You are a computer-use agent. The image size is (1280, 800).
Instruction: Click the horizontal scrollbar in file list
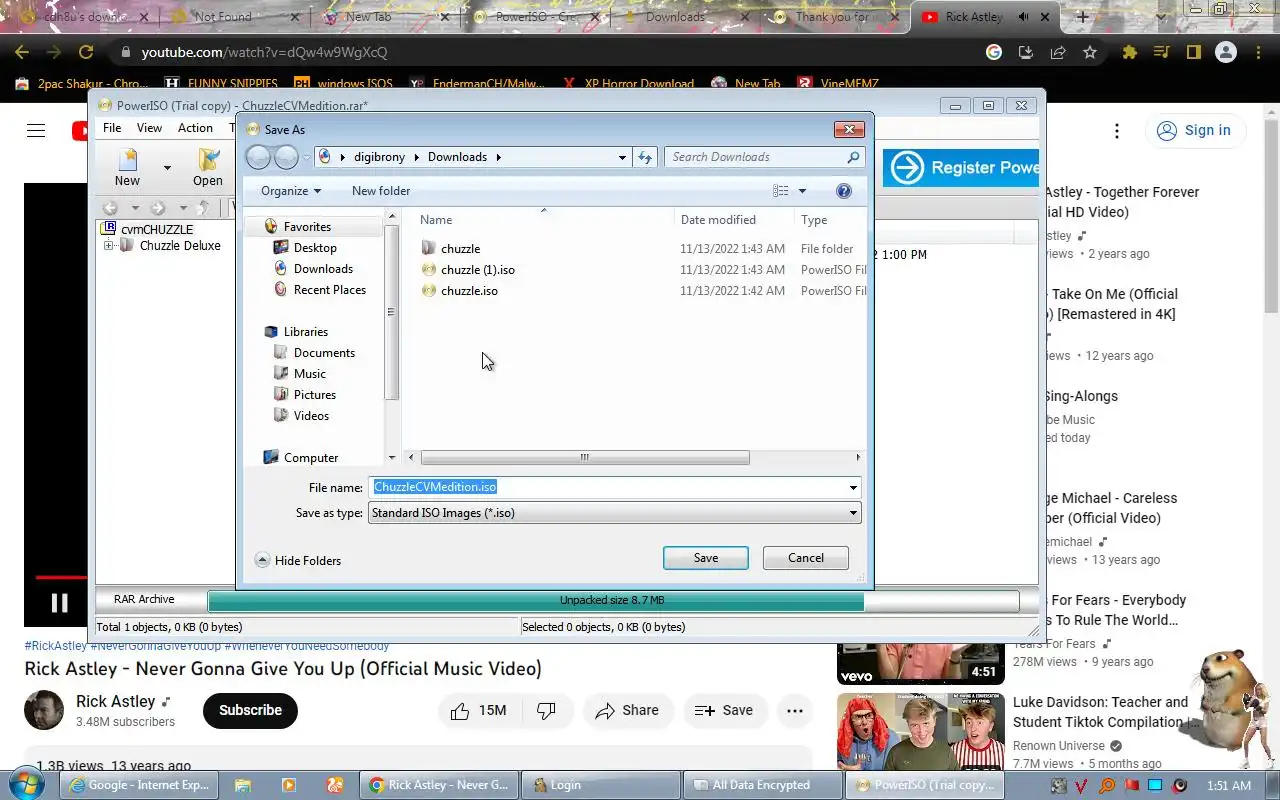point(585,458)
